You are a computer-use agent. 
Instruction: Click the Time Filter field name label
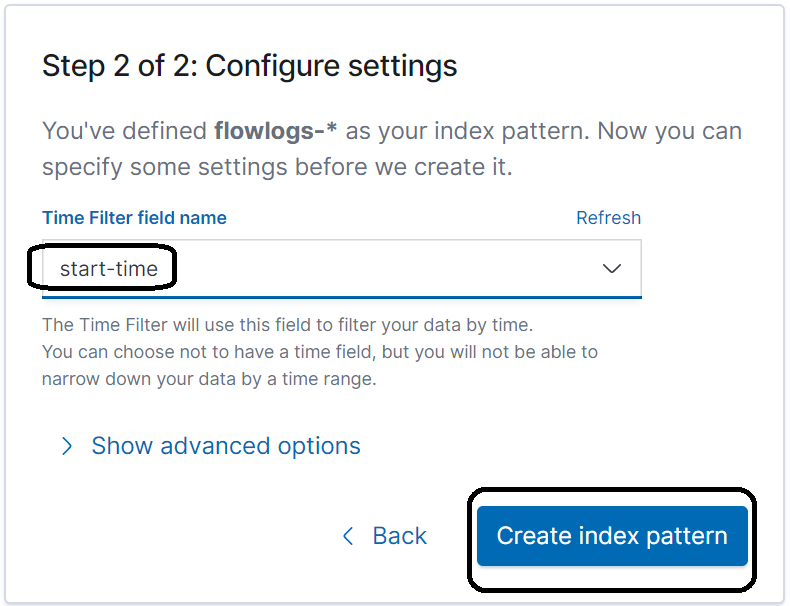[x=135, y=218]
